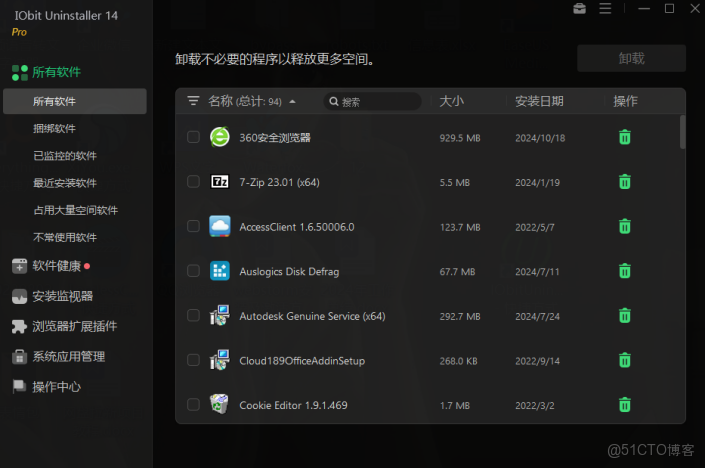706x468 pixels.
Task: Click the 软件健康 sidebar icon
Action: click(19, 266)
